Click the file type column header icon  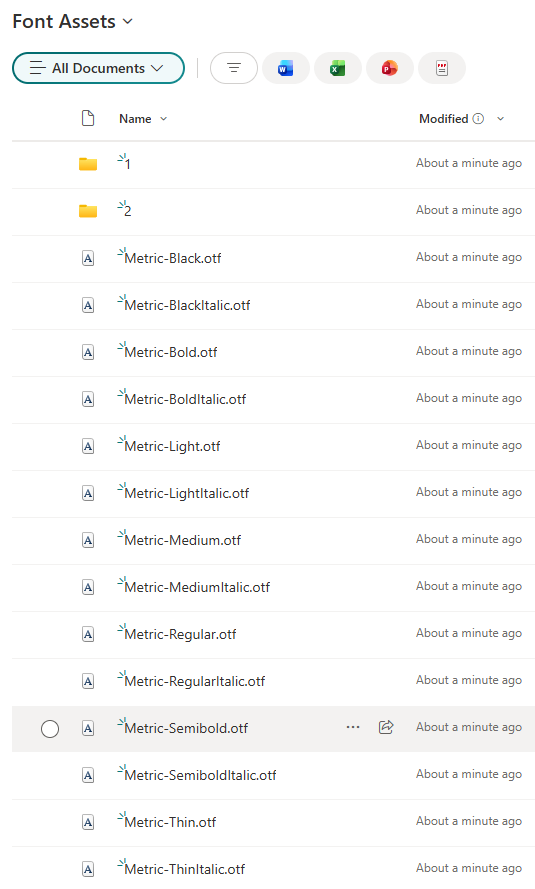(88, 118)
